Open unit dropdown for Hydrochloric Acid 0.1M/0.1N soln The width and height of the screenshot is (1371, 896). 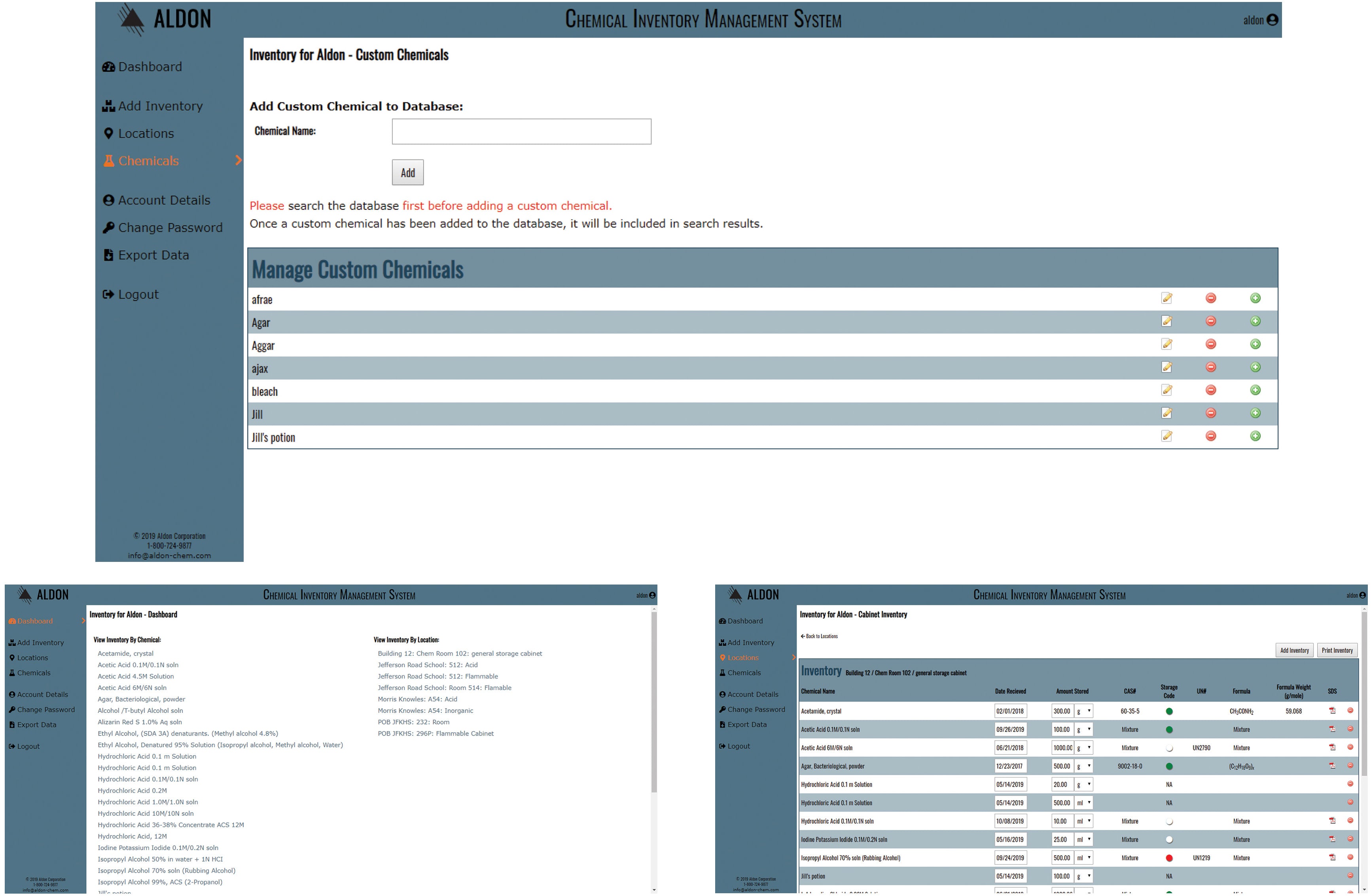[x=1083, y=821]
